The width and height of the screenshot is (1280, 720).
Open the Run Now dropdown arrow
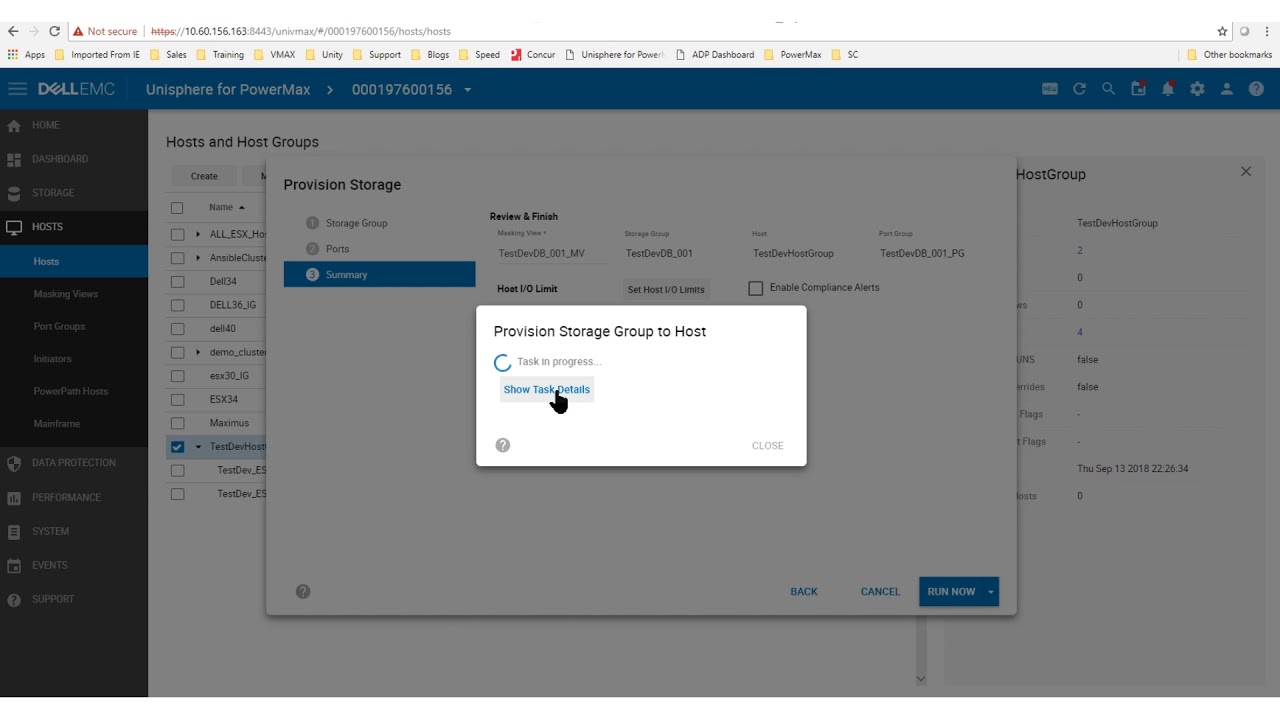[x=991, y=591]
